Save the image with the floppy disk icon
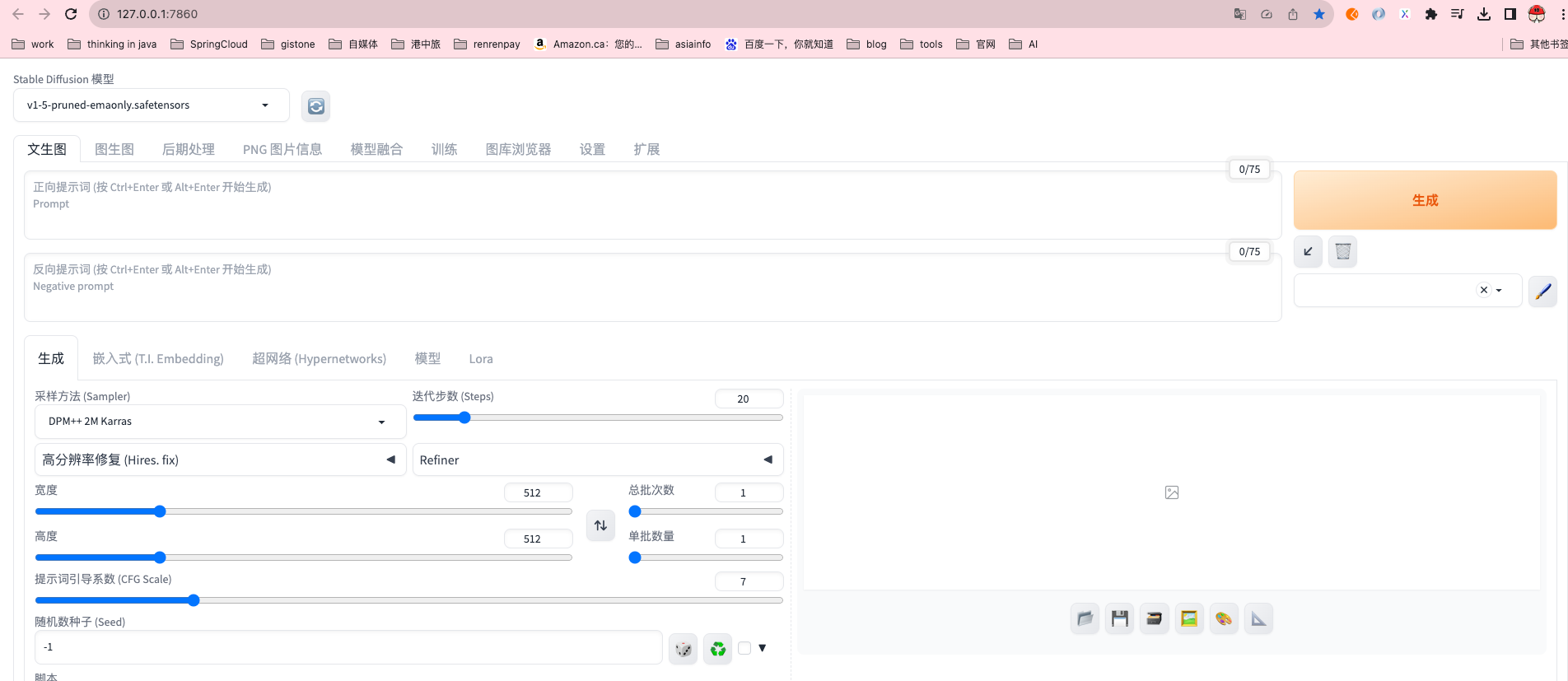Image resolution: width=1568 pixels, height=681 pixels. click(x=1119, y=618)
